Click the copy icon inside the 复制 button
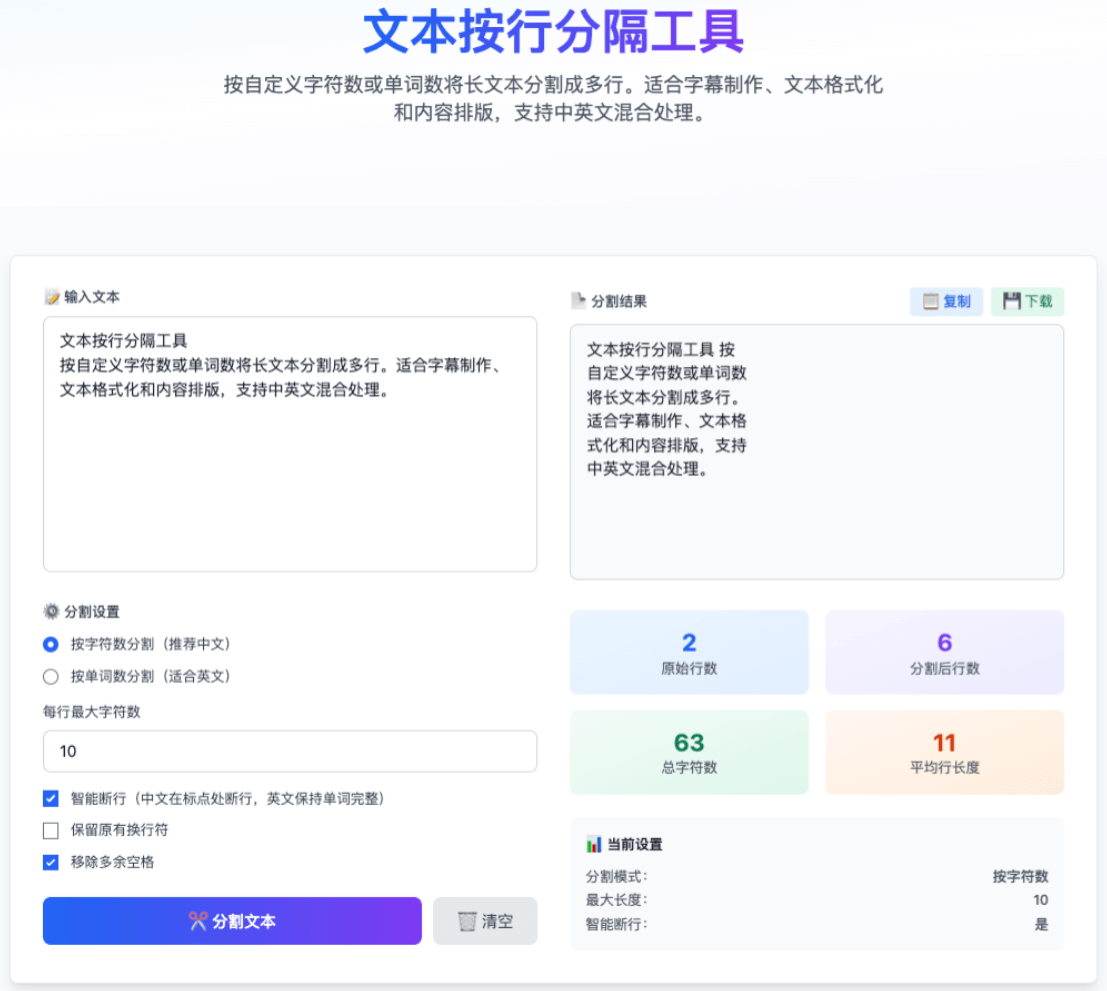Image resolution: width=1107 pixels, height=991 pixels. pos(932,301)
